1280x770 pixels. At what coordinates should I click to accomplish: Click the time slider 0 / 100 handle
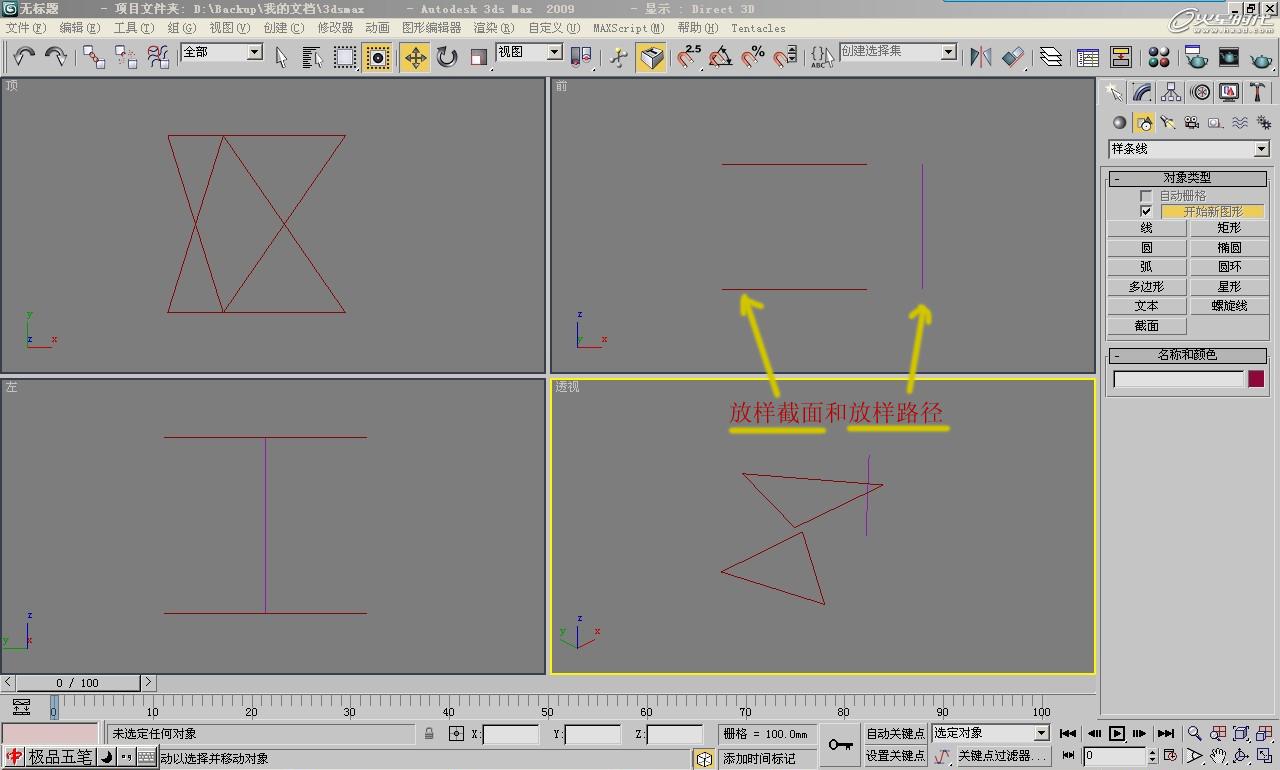[x=77, y=683]
